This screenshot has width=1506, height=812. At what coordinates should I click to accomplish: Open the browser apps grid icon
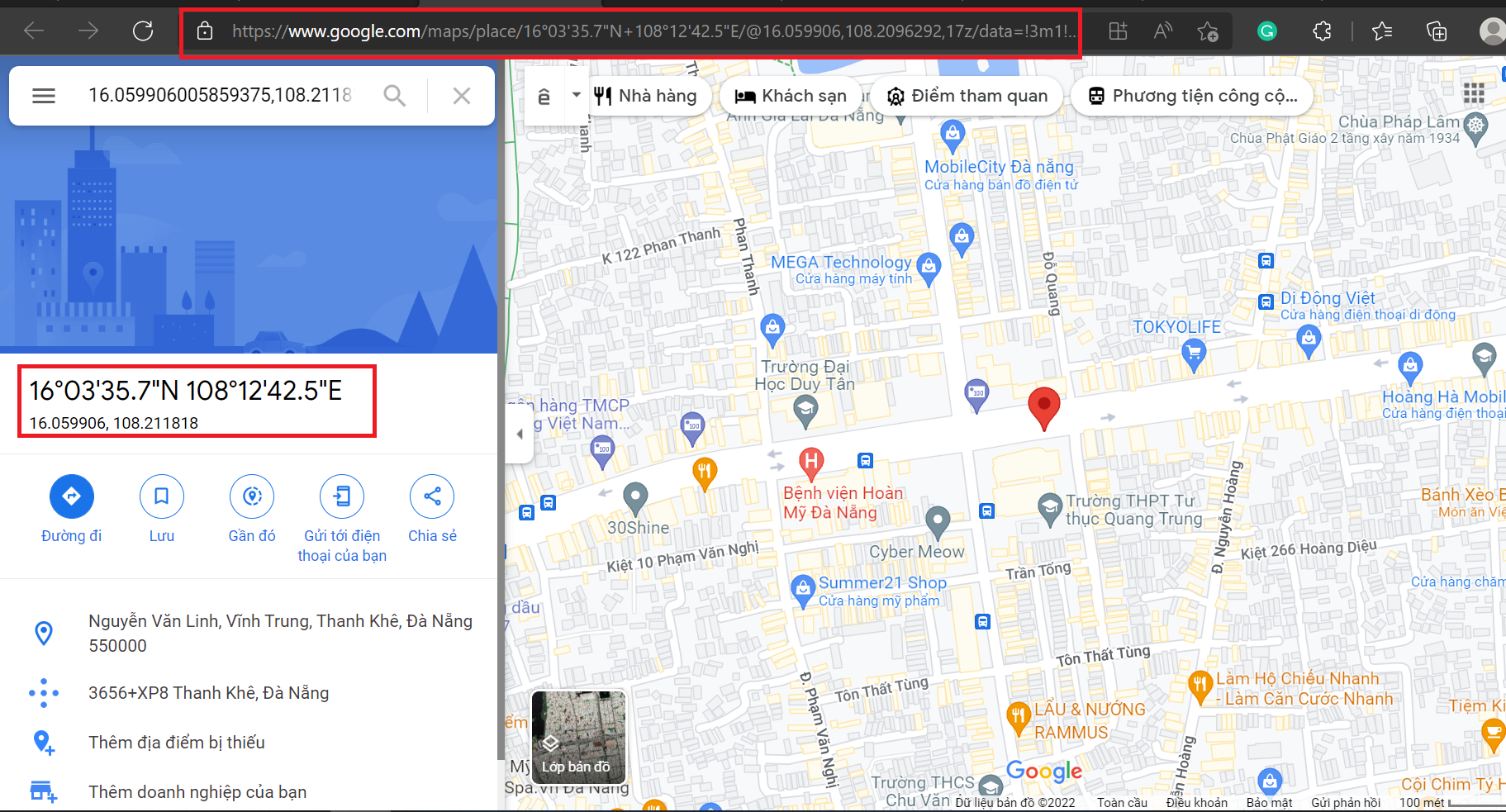[1118, 31]
